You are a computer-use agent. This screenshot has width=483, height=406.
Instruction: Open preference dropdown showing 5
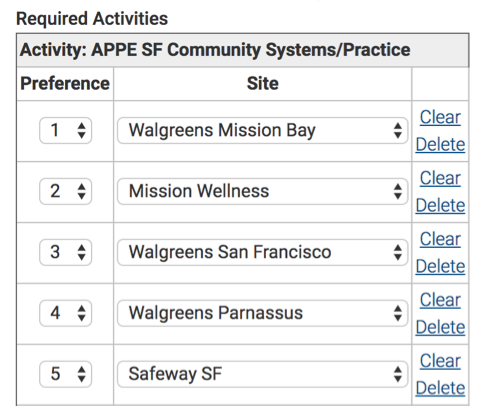65,374
